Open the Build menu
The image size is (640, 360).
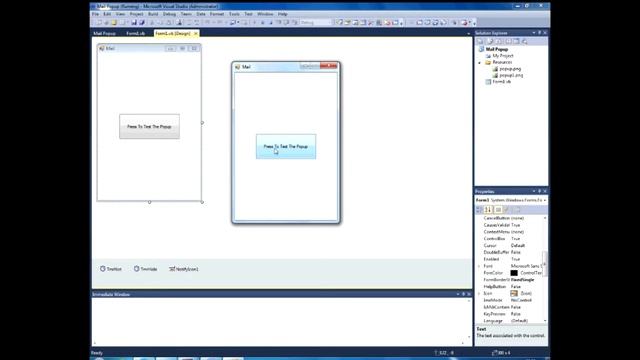(153, 14)
